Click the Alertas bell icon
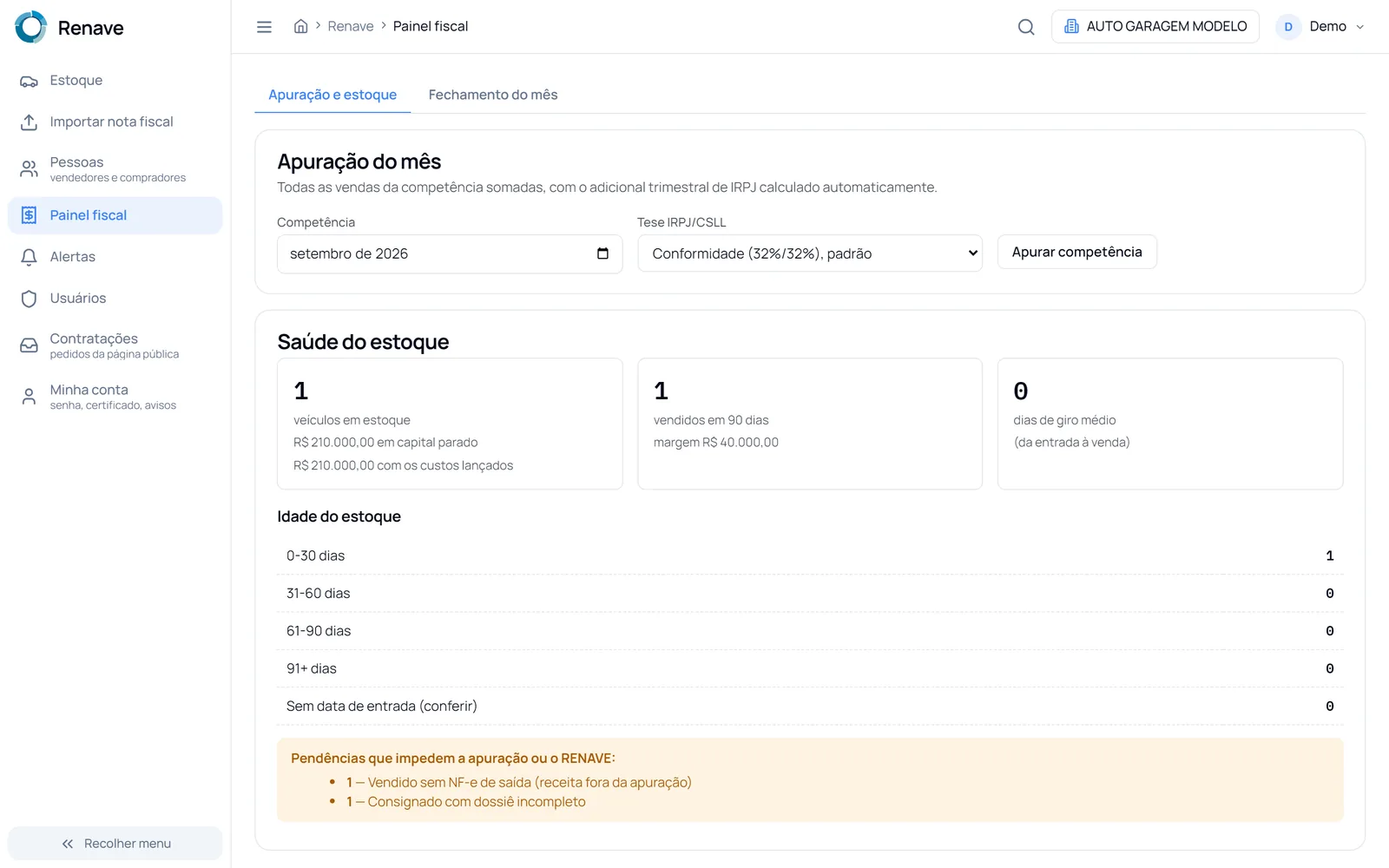The image size is (1389, 868). click(x=29, y=257)
